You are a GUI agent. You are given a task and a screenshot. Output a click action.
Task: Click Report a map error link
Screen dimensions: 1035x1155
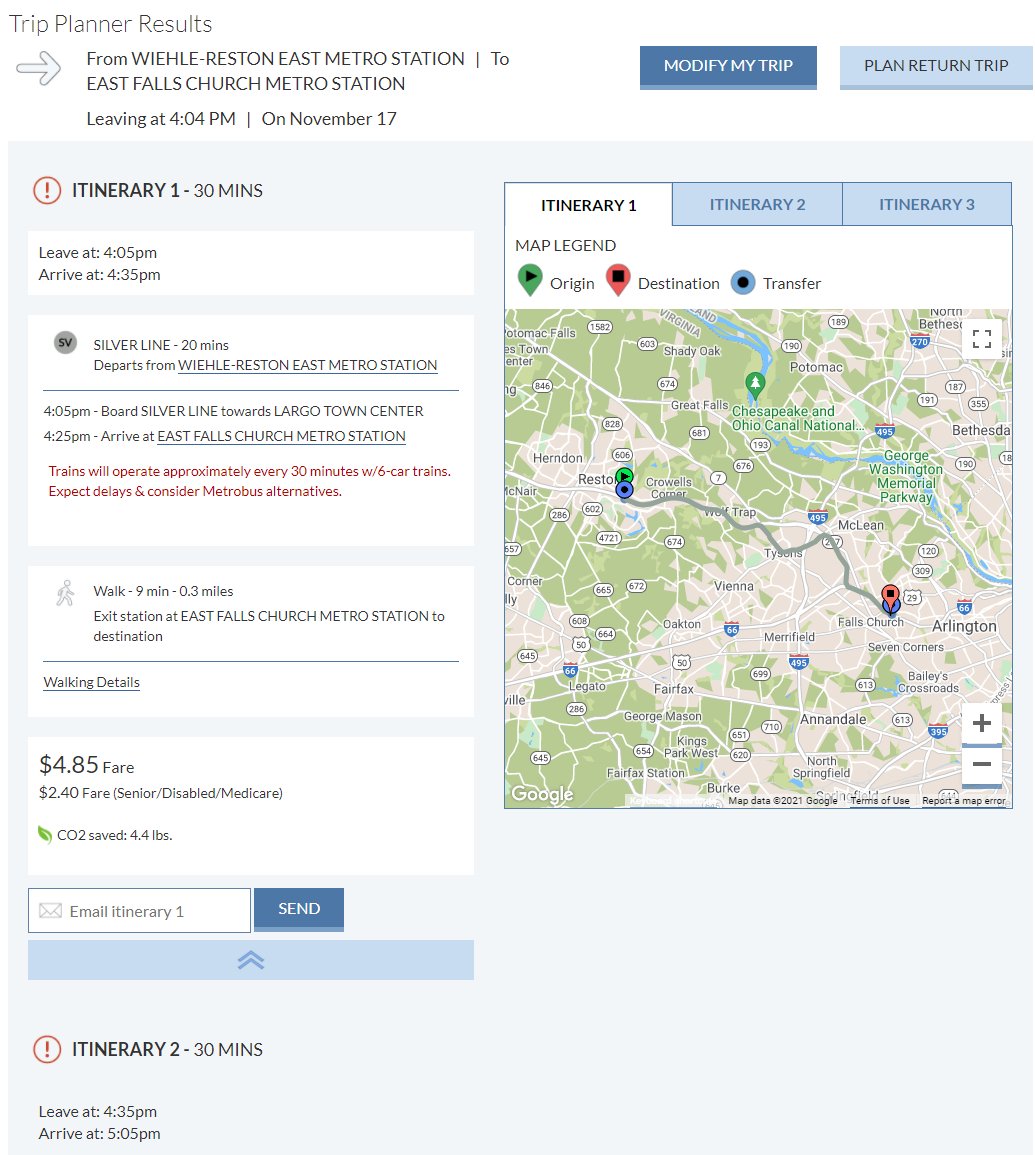tap(964, 801)
